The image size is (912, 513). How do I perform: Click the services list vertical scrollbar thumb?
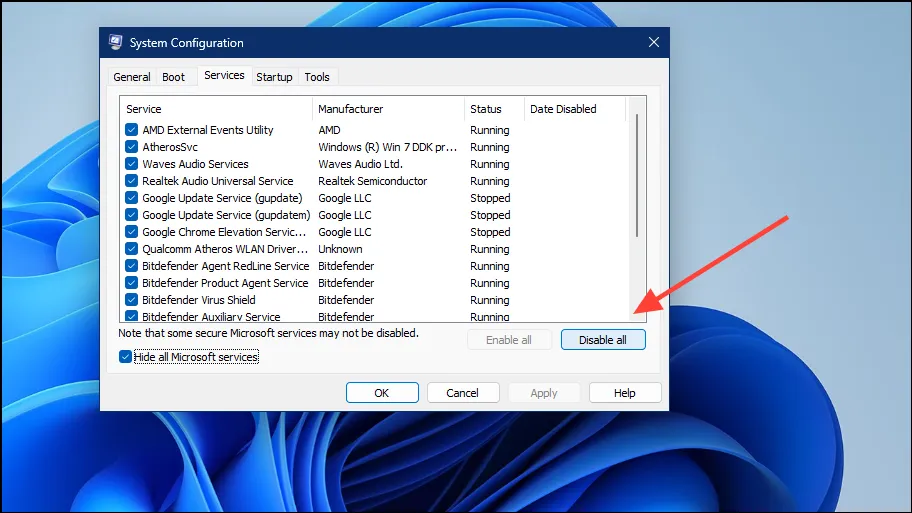pos(637,176)
